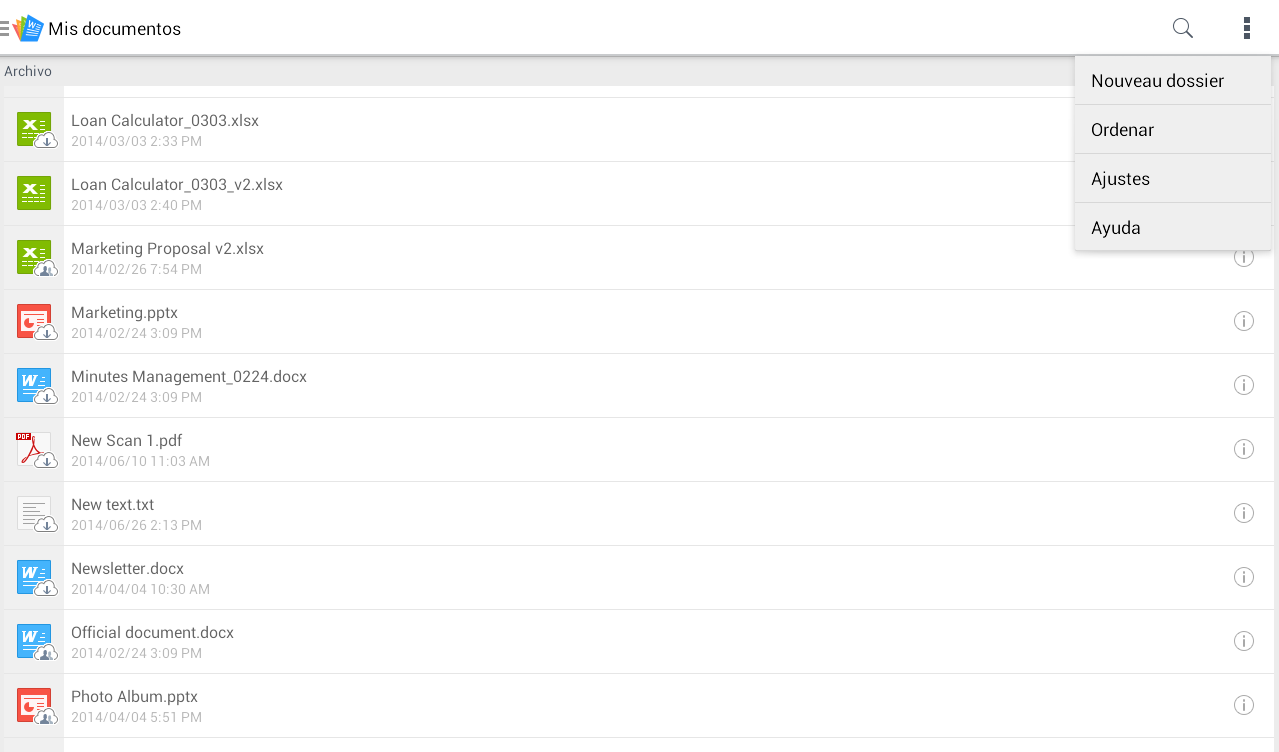This screenshot has width=1279, height=752.
Task: Open the search magnifier icon
Action: click(x=1182, y=28)
